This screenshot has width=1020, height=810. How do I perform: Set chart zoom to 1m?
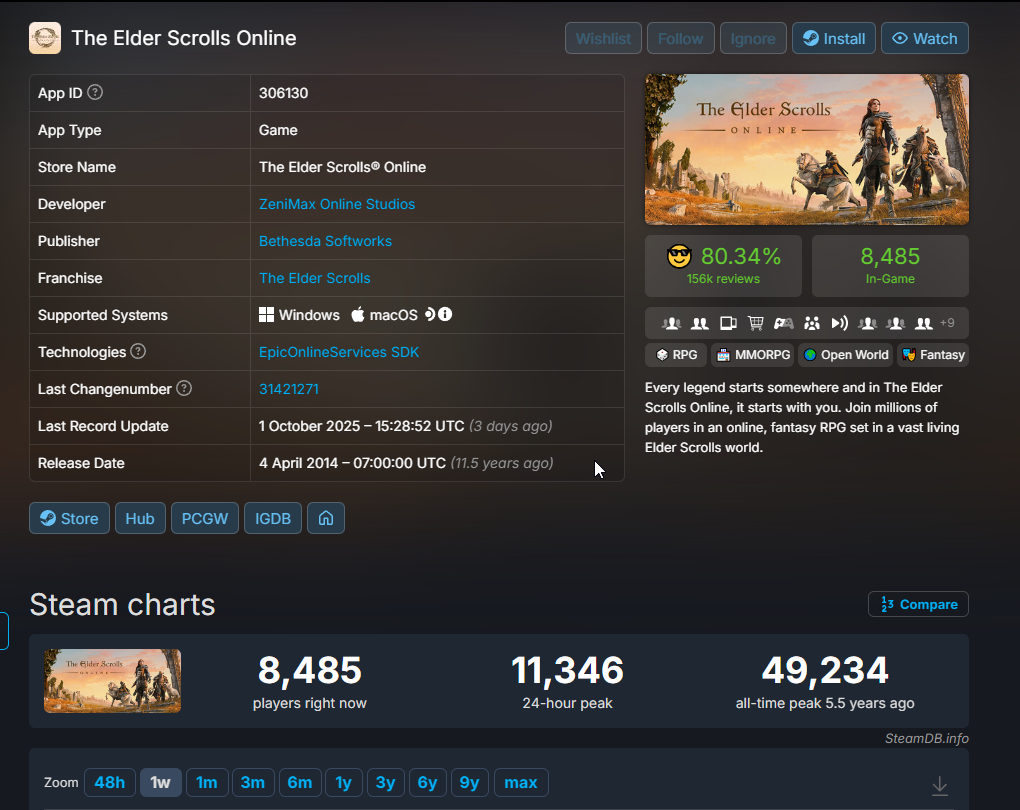point(207,782)
